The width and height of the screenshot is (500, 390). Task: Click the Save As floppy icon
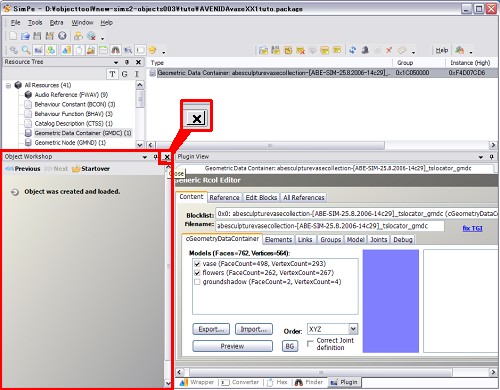point(50,36)
